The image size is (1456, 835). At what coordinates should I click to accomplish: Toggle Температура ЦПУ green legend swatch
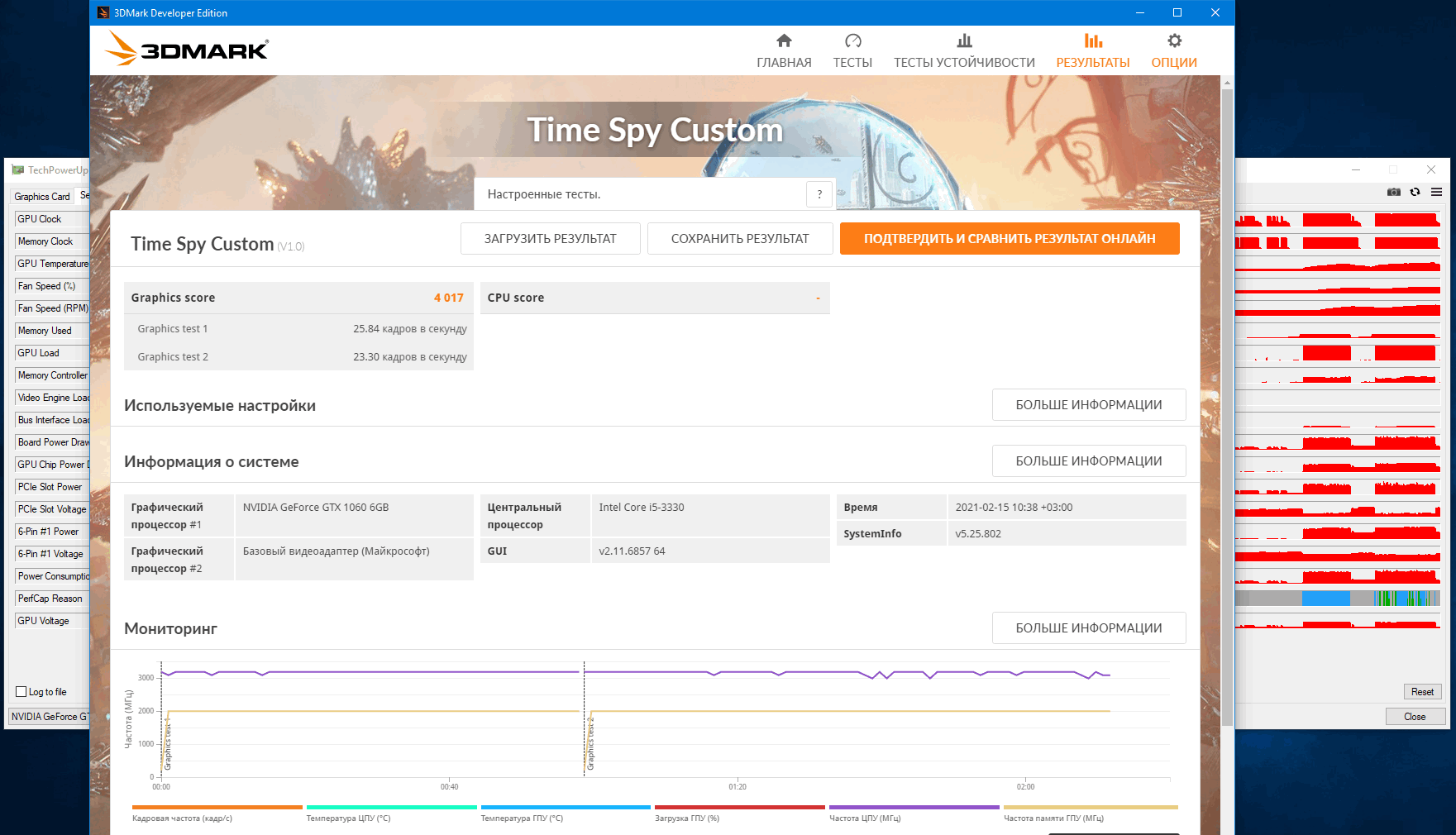point(392,807)
